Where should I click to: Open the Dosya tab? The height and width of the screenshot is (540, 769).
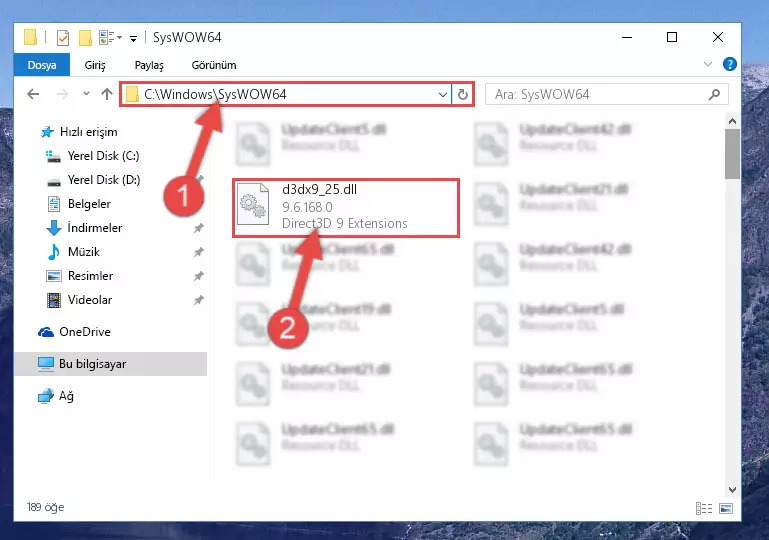(x=42, y=65)
